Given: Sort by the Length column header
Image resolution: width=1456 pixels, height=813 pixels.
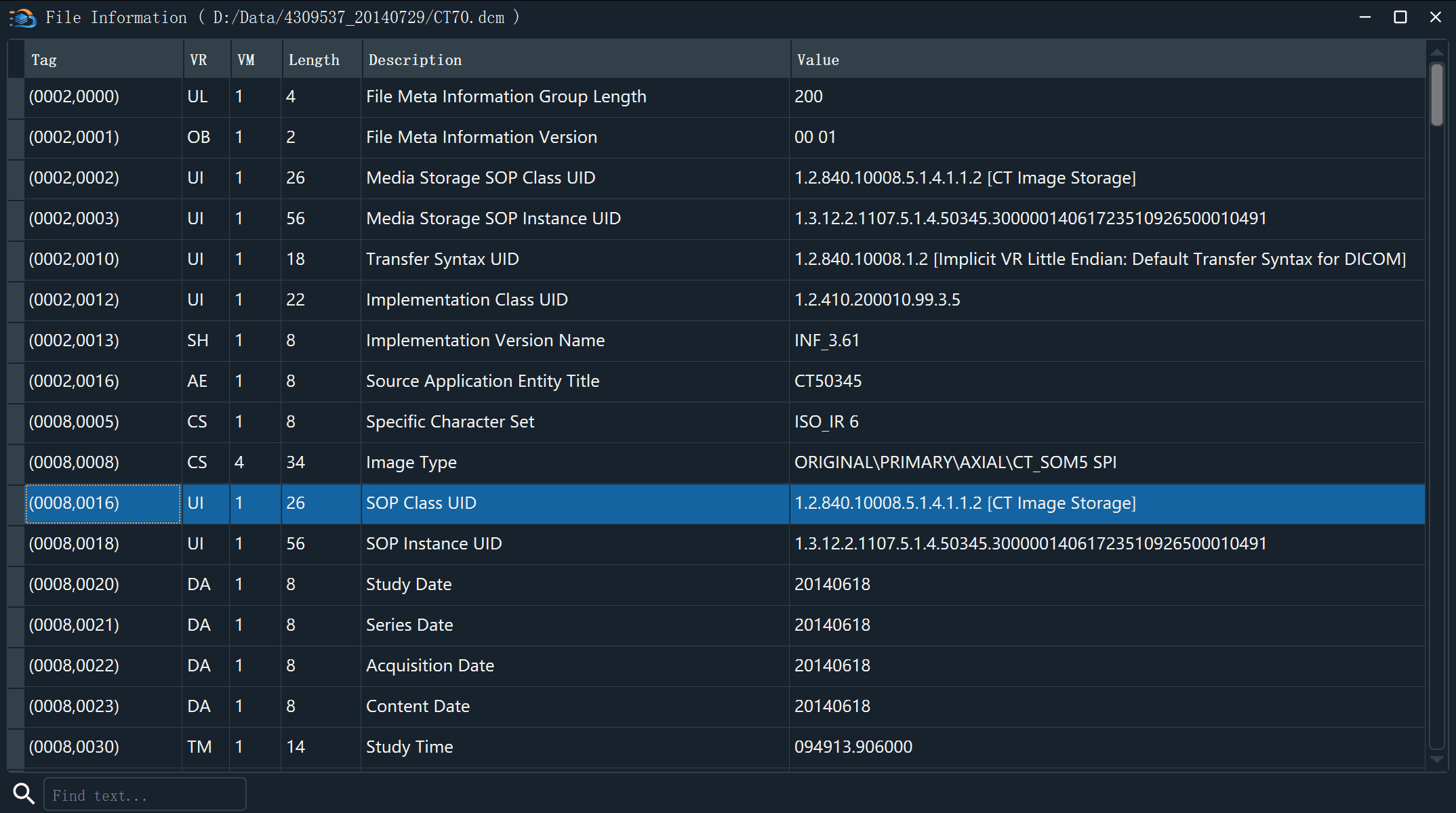Looking at the screenshot, I should click(x=321, y=60).
